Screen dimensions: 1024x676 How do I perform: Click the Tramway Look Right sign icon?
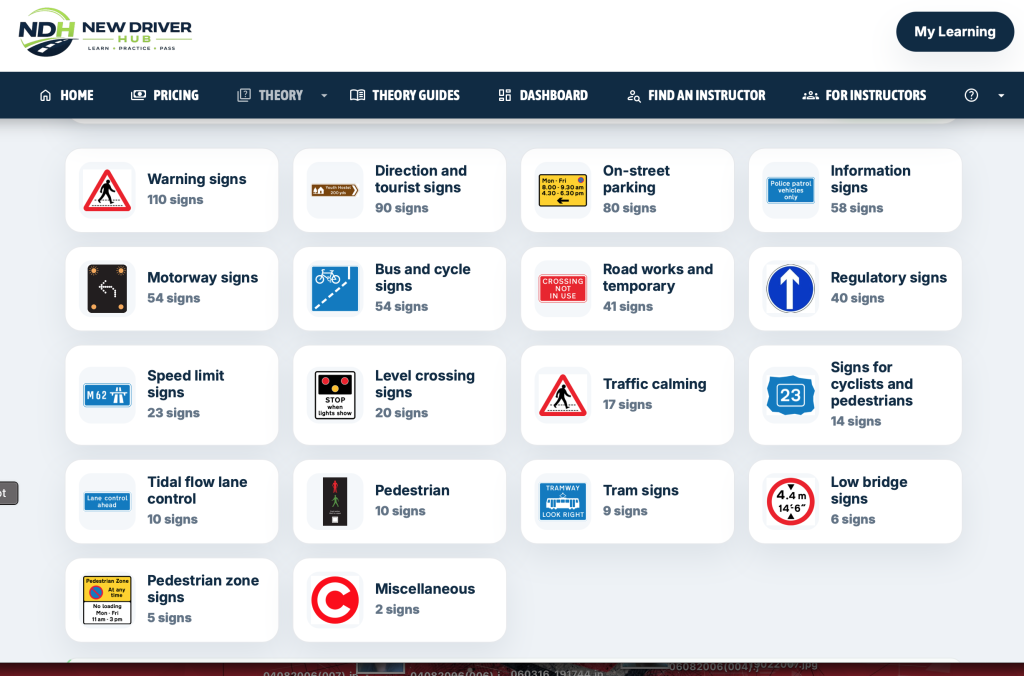click(563, 502)
